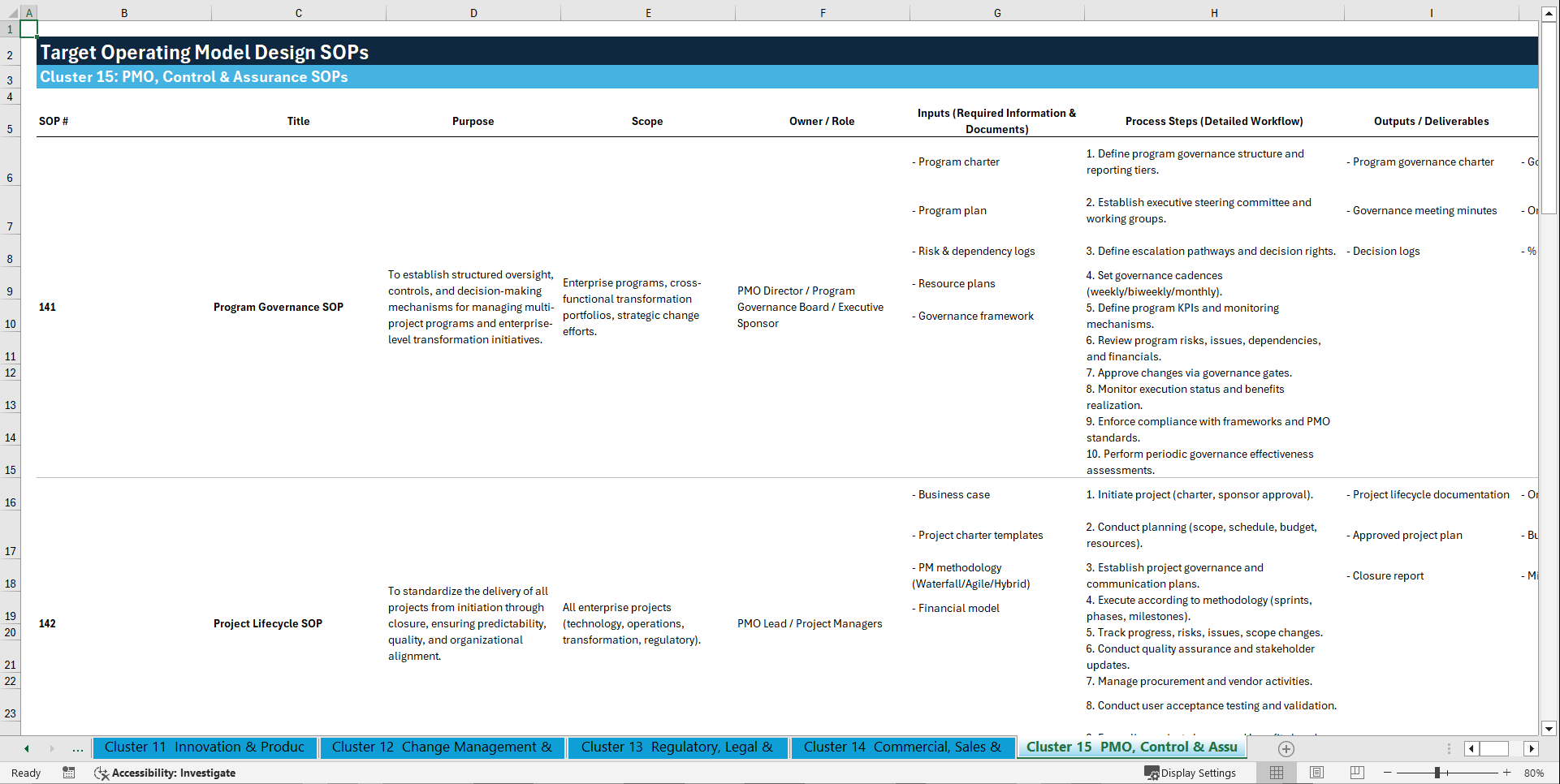
Task: Open the Cluster 13 Regulatory, Legal sheet
Action: pyautogui.click(x=677, y=747)
